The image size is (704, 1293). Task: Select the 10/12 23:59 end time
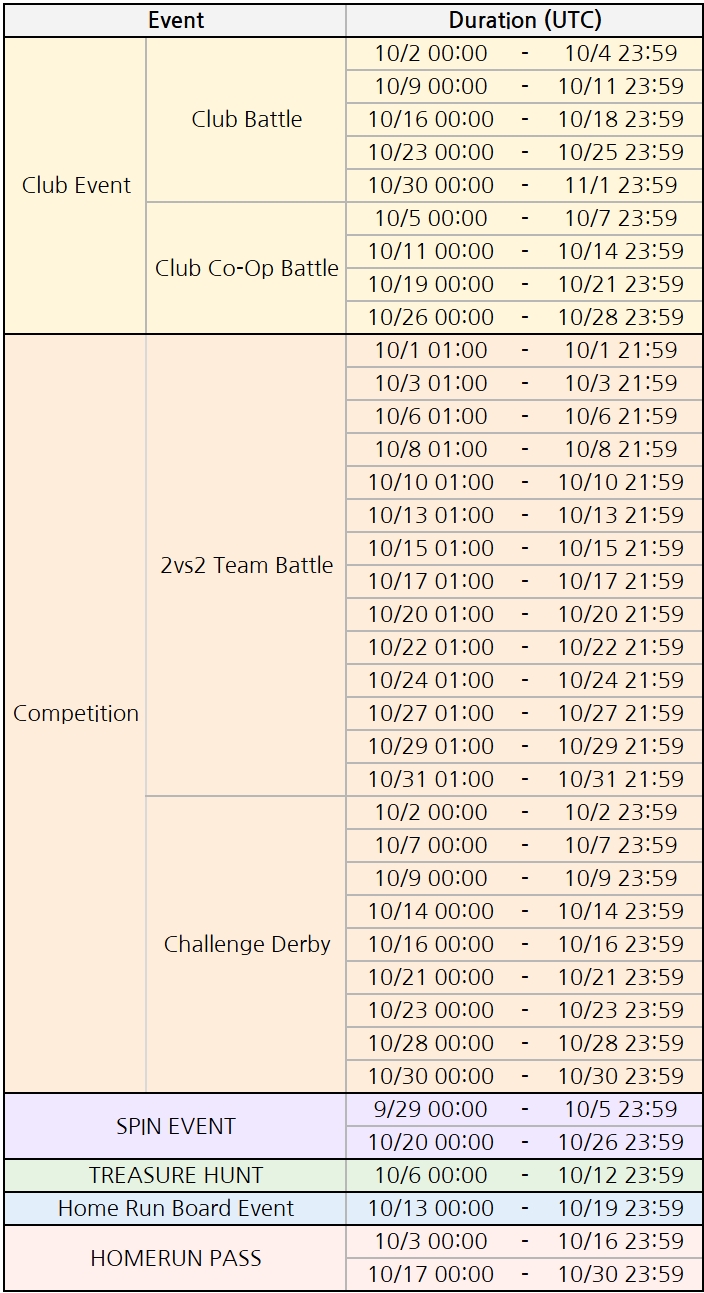(x=620, y=1175)
